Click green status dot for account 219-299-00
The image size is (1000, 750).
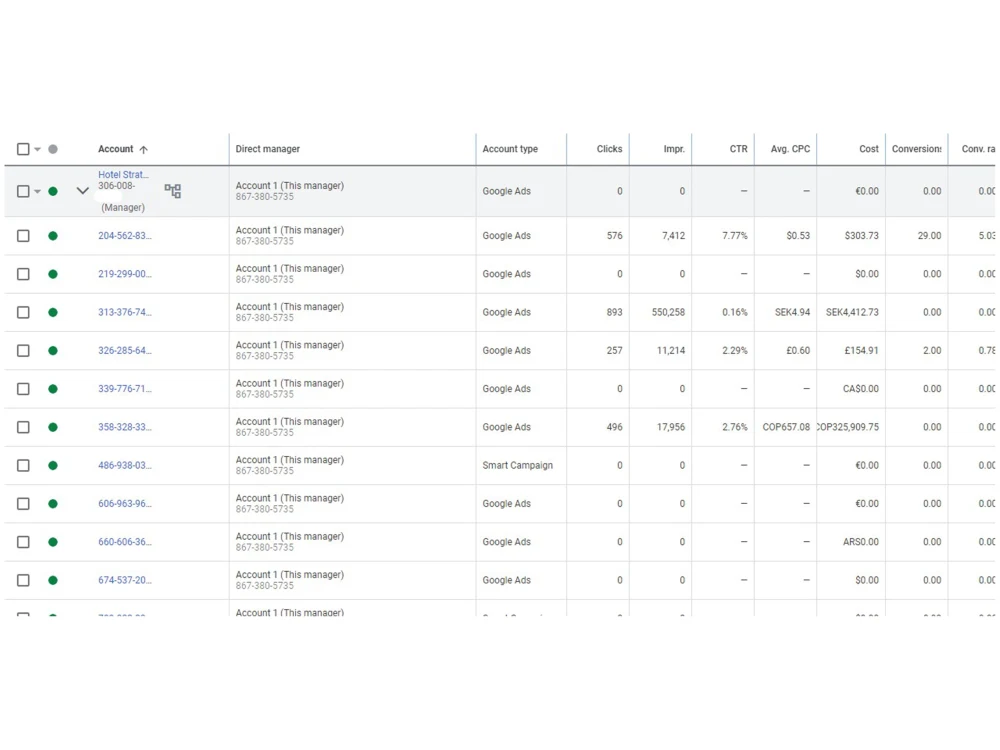pyautogui.click(x=53, y=274)
